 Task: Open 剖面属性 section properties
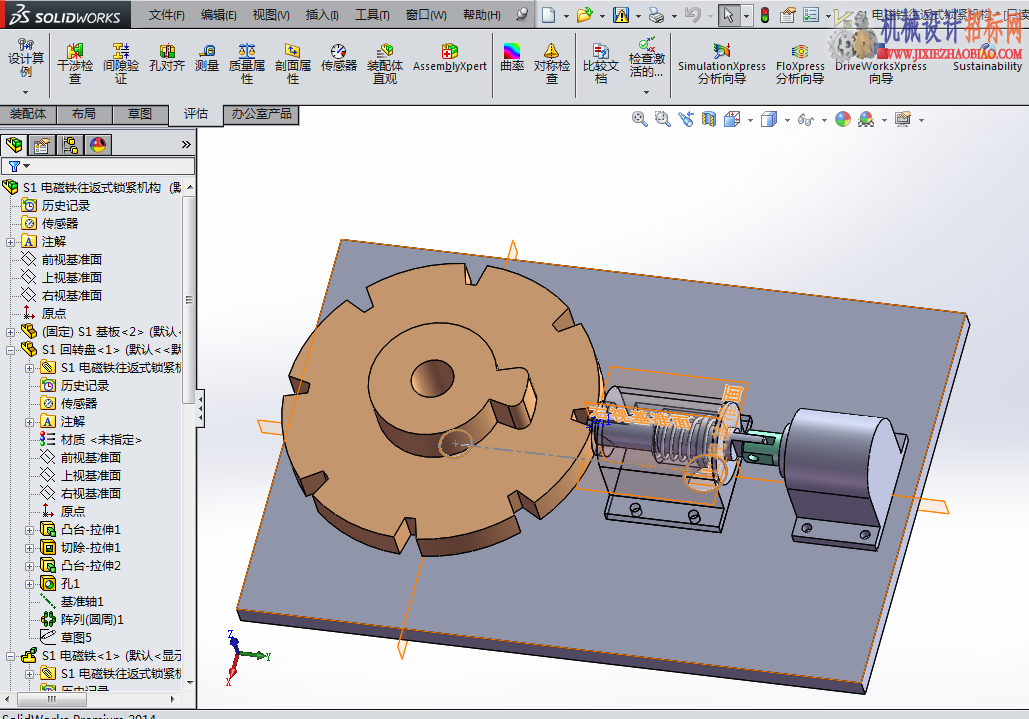(x=293, y=64)
